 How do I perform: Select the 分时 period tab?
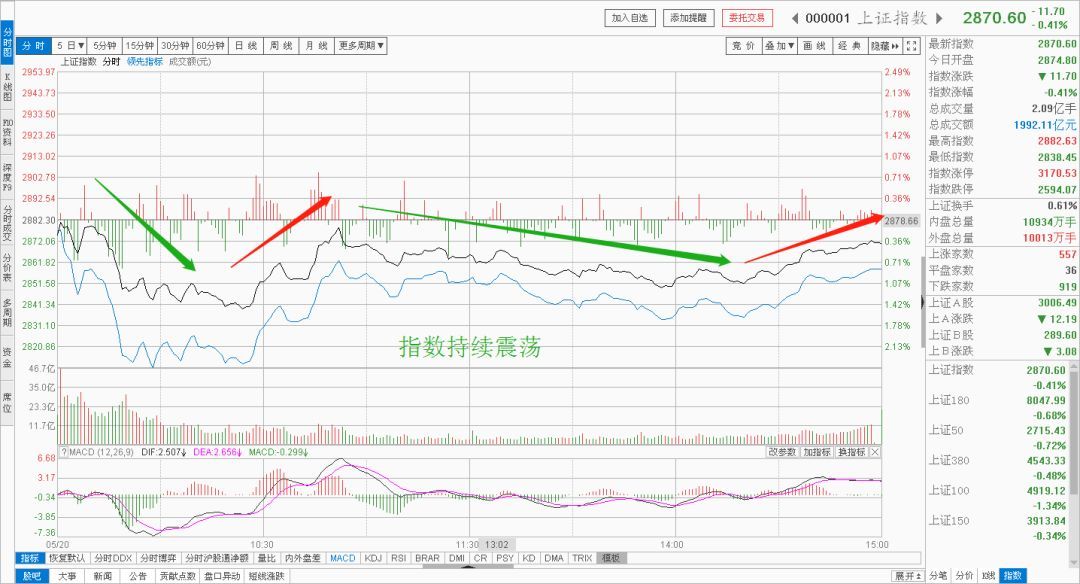tap(33, 45)
